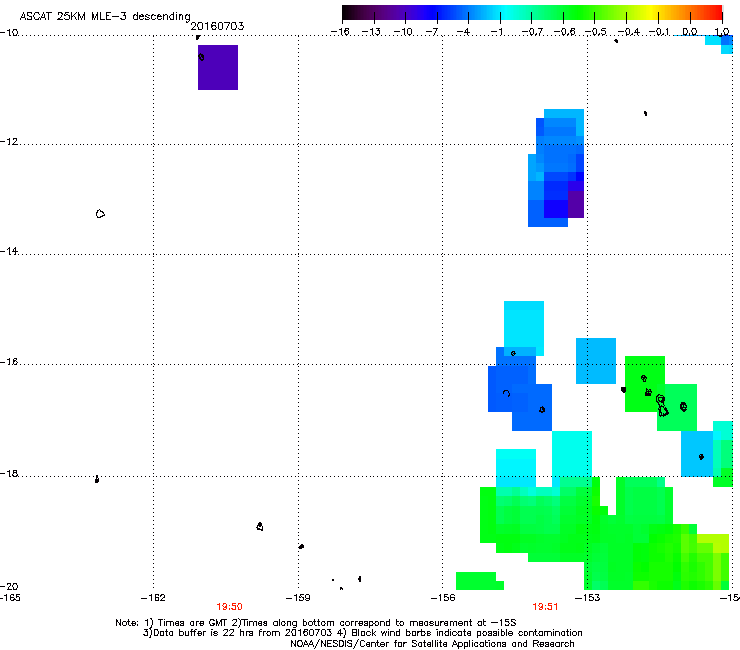Click the color bar legend gradient

tap(532, 12)
